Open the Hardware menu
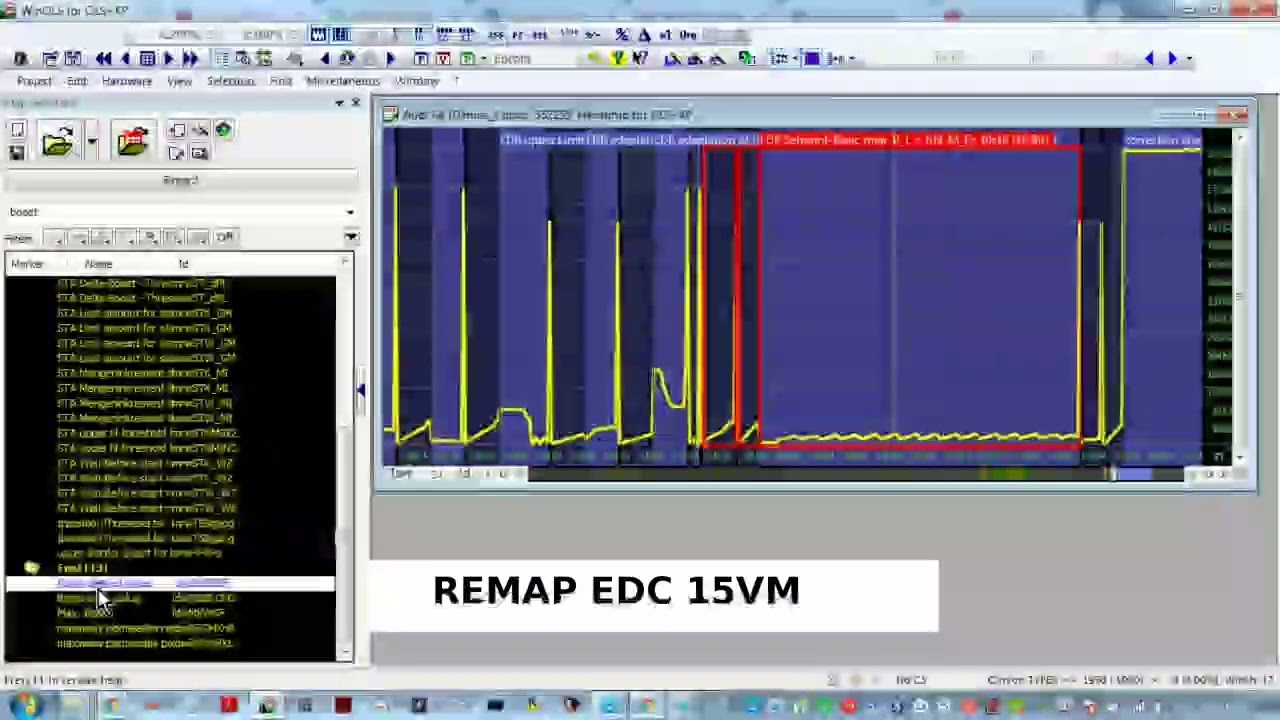 pyautogui.click(x=126, y=81)
